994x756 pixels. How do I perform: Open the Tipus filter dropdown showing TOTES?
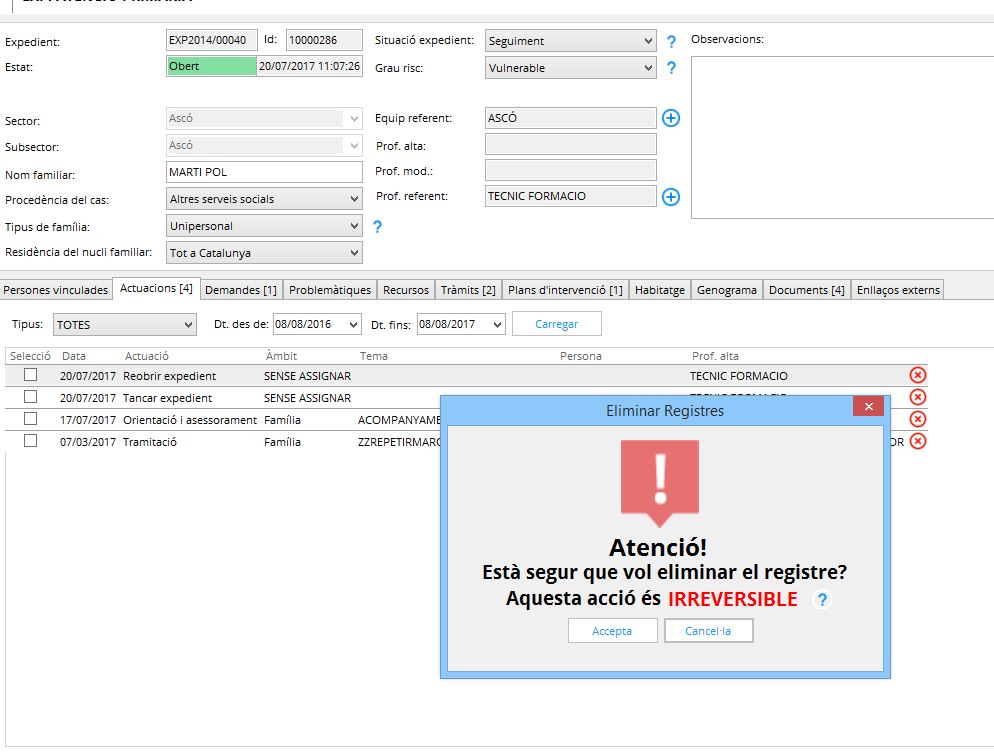pyautogui.click(x=125, y=325)
